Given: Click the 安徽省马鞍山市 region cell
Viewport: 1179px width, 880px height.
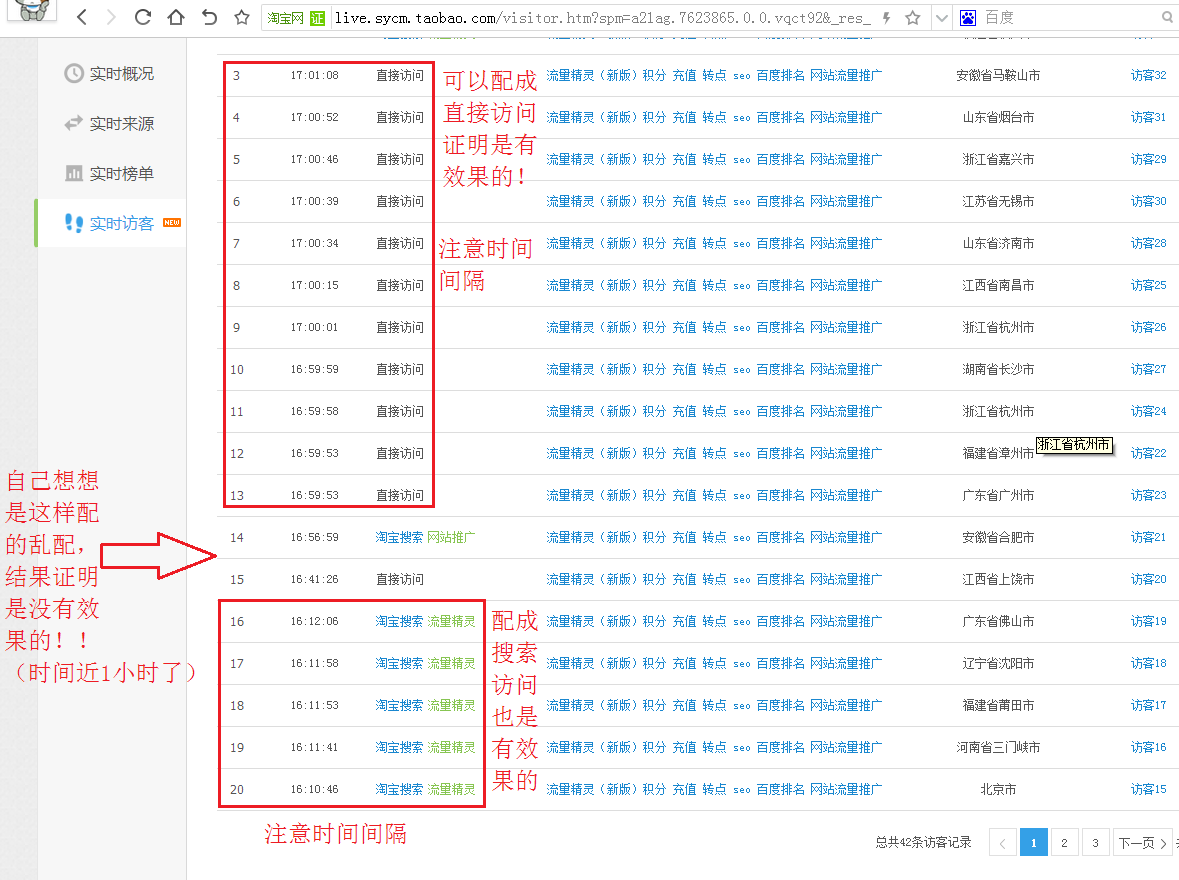Looking at the screenshot, I should (998, 75).
